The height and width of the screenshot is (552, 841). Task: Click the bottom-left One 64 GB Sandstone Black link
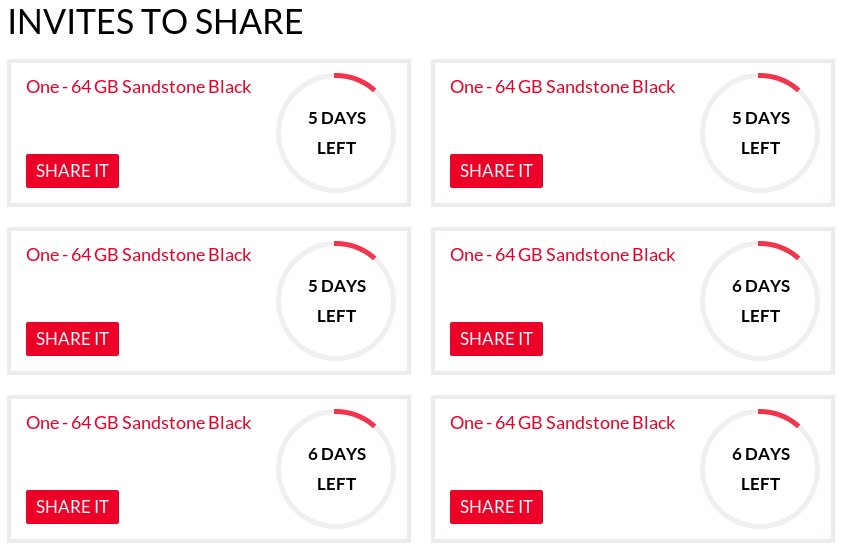pos(138,423)
